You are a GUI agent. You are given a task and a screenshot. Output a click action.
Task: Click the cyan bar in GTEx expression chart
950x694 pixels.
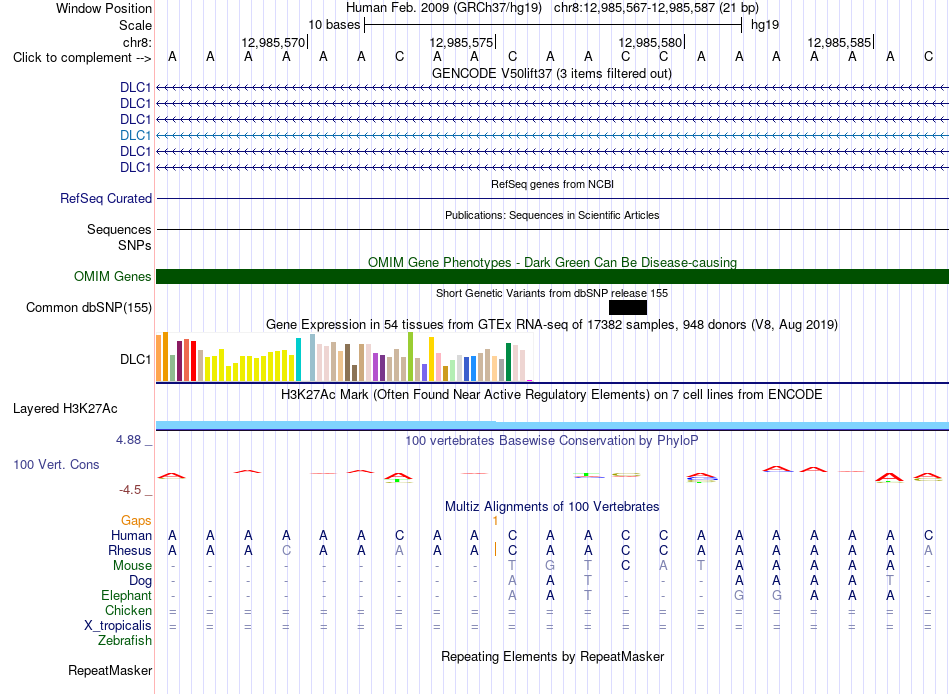(299, 359)
